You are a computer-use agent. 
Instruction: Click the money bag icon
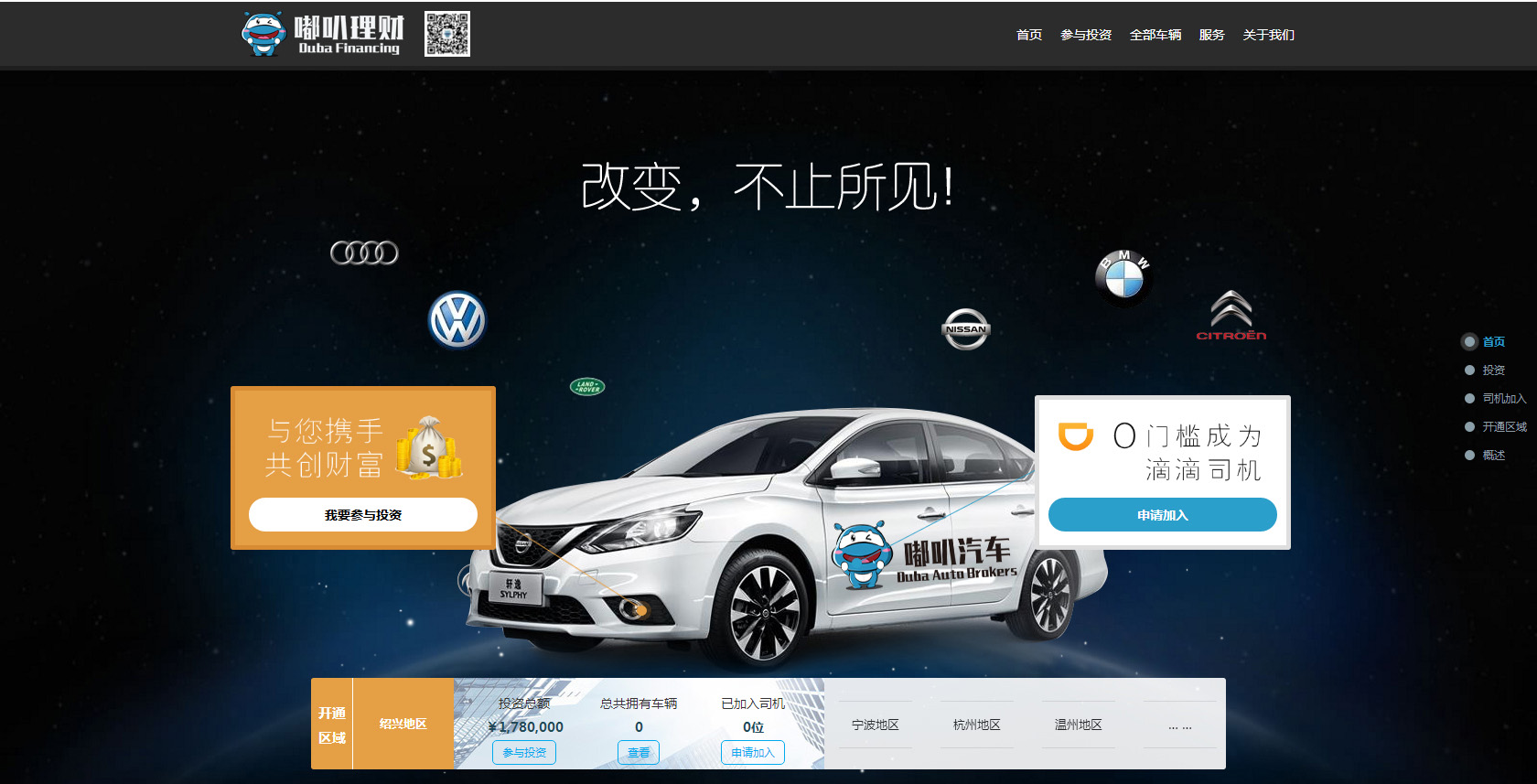tap(428, 447)
